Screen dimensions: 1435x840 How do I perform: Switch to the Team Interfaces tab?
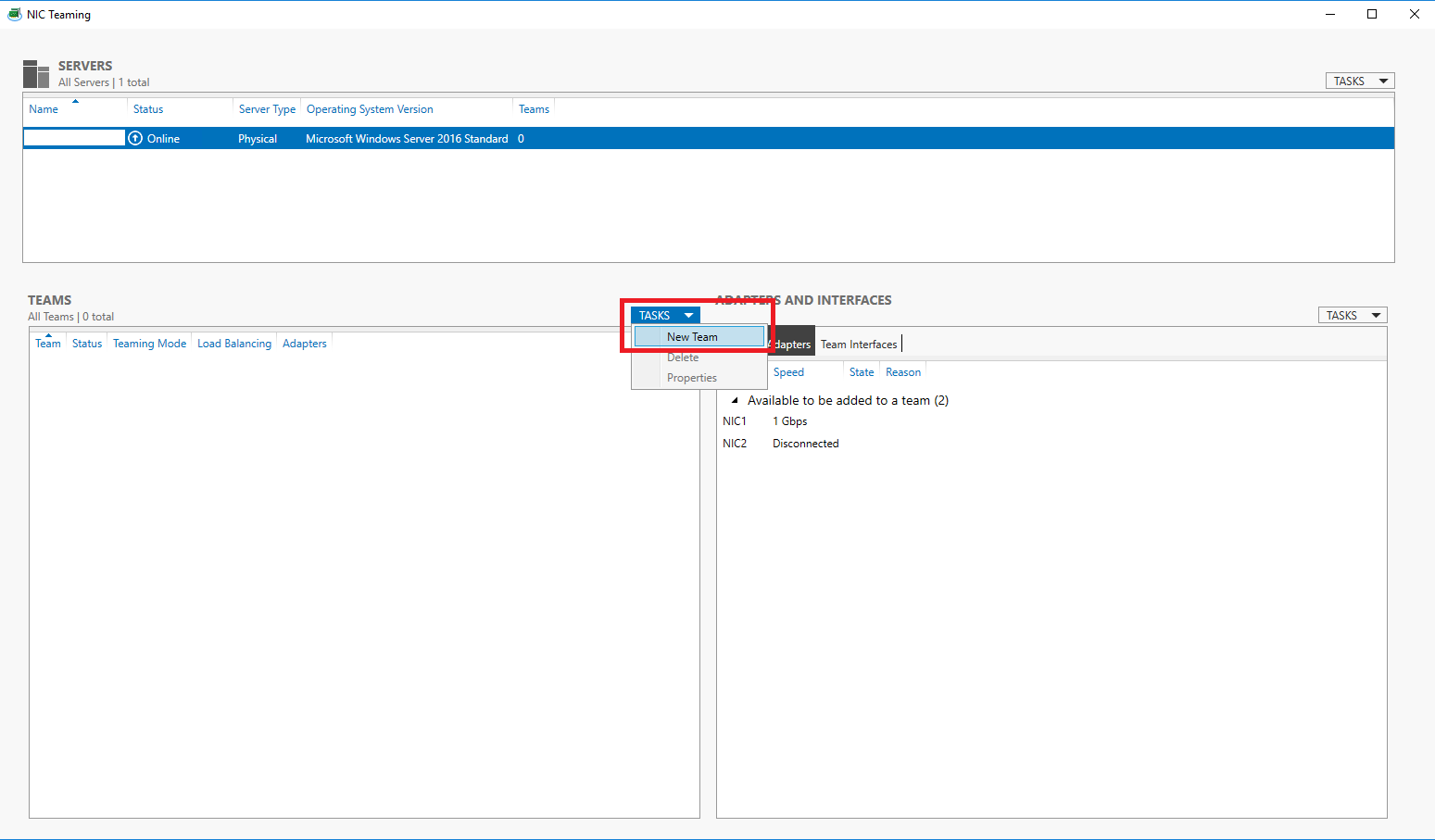pyautogui.click(x=859, y=344)
